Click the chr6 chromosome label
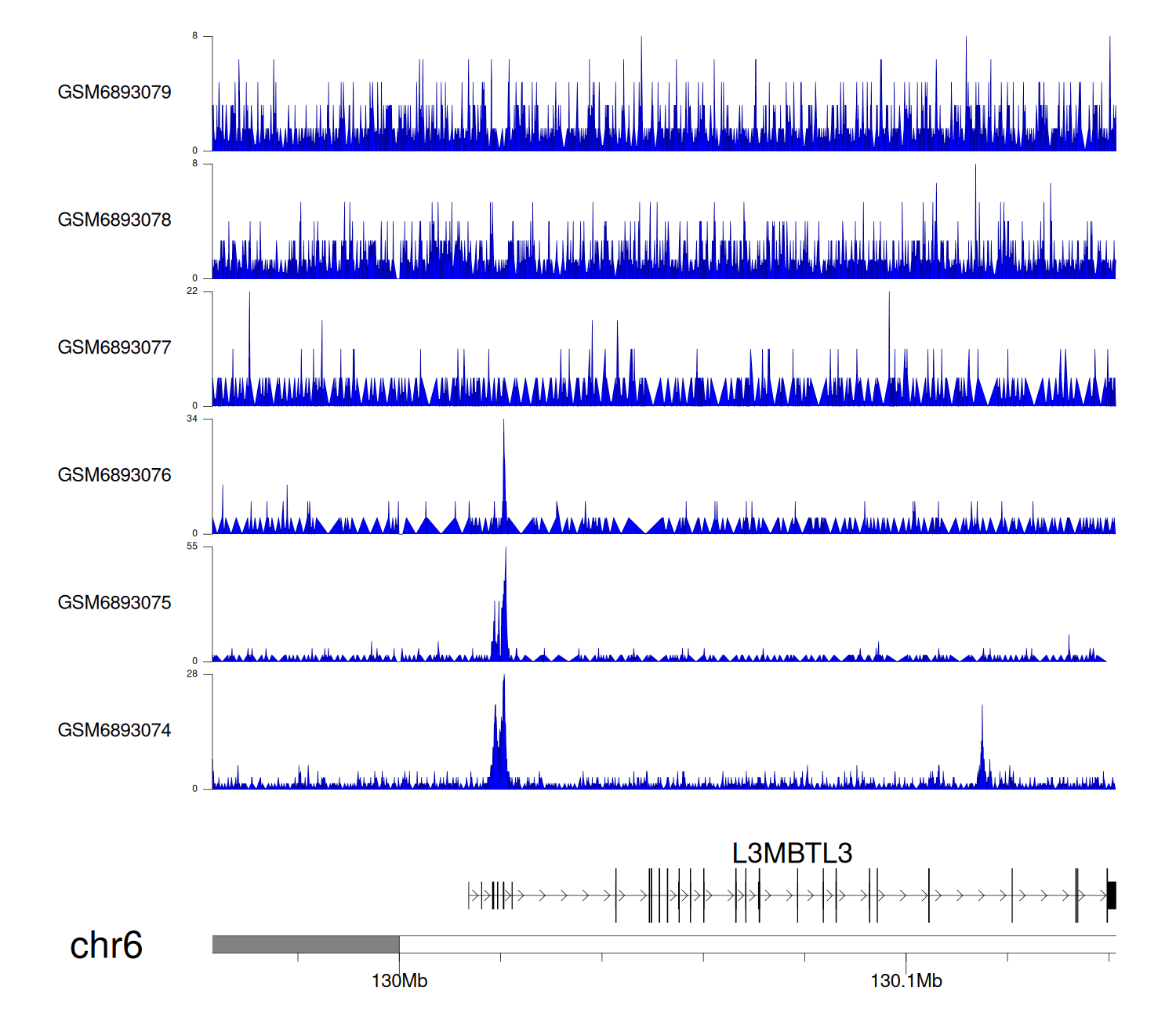Screen dimensions: 1176x1035 (x=106, y=946)
